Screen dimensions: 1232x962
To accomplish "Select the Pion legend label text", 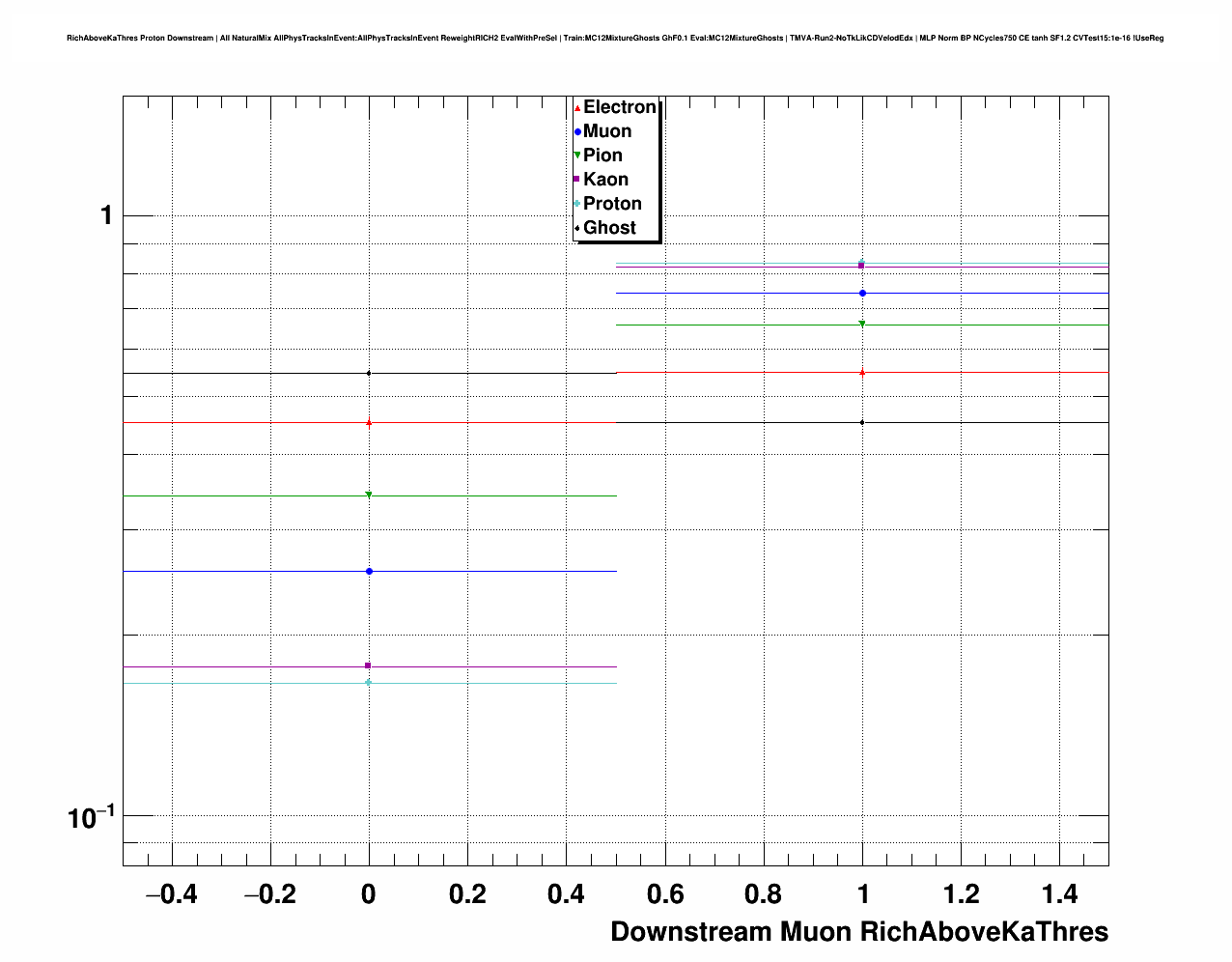I will 602,156.
